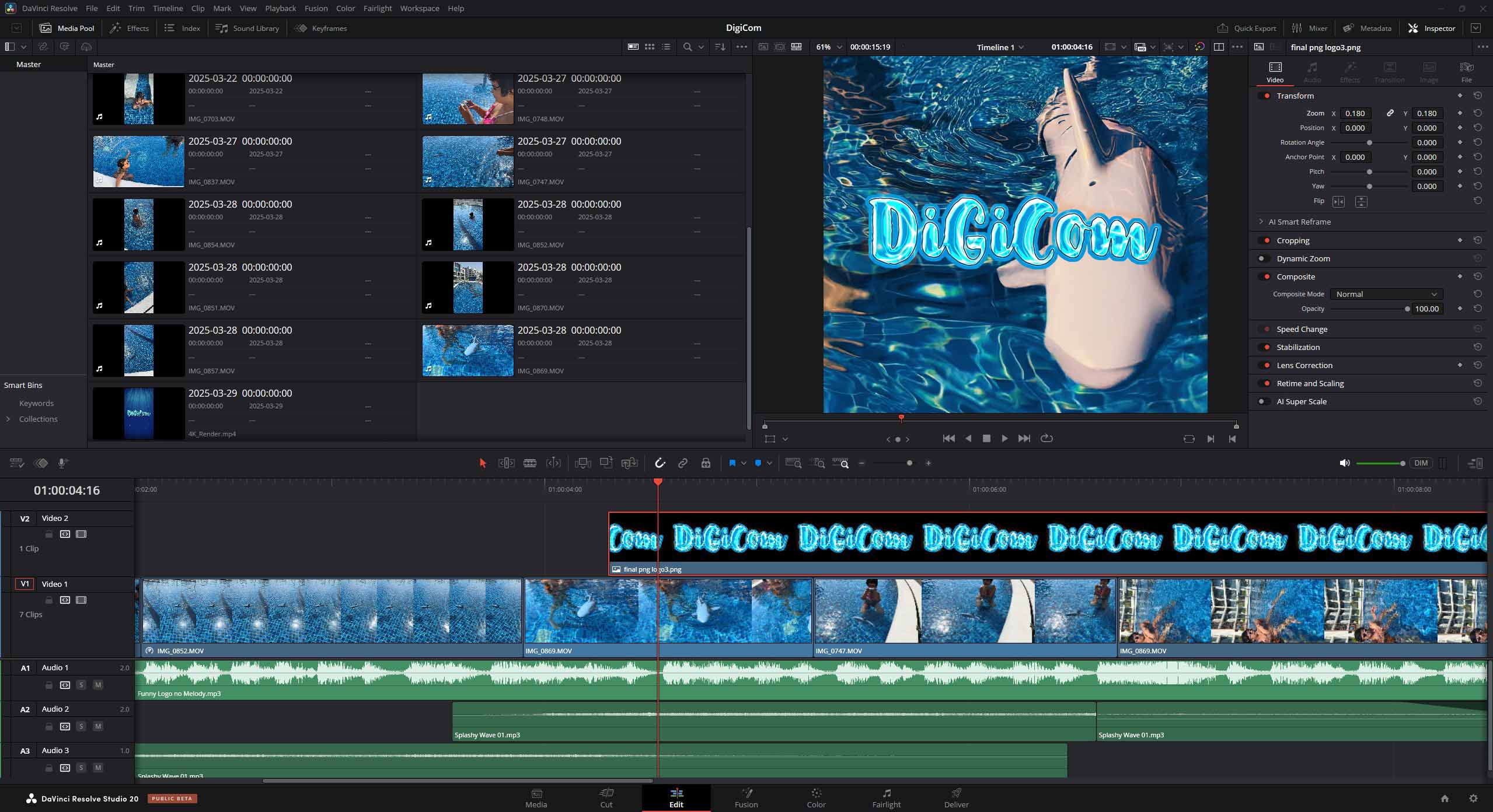Image resolution: width=1493 pixels, height=812 pixels.
Task: Toggle timeline snapping magnet icon
Action: pos(660,463)
